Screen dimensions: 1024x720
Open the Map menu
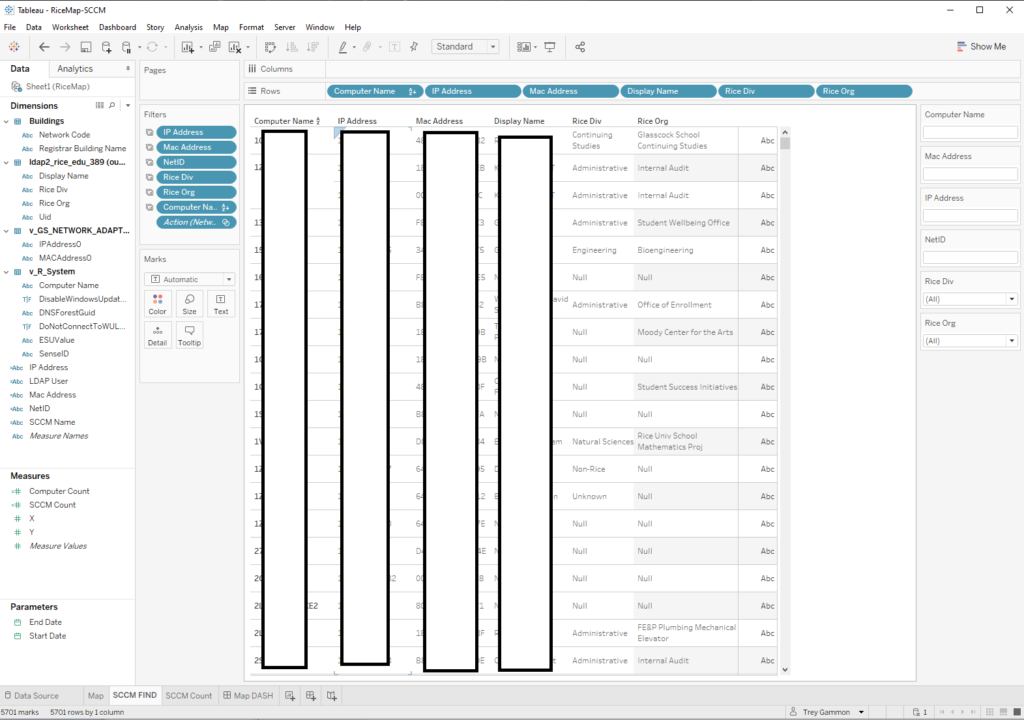221,27
